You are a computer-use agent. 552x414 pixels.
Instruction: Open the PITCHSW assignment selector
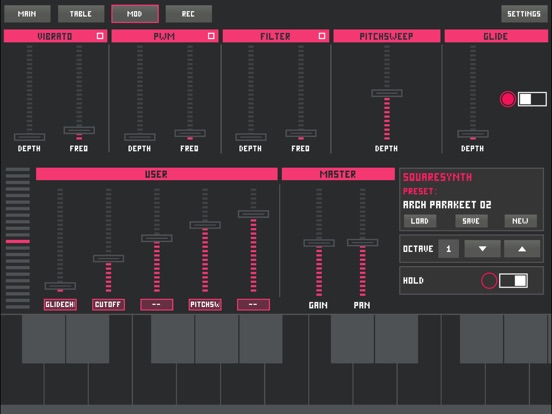point(205,305)
